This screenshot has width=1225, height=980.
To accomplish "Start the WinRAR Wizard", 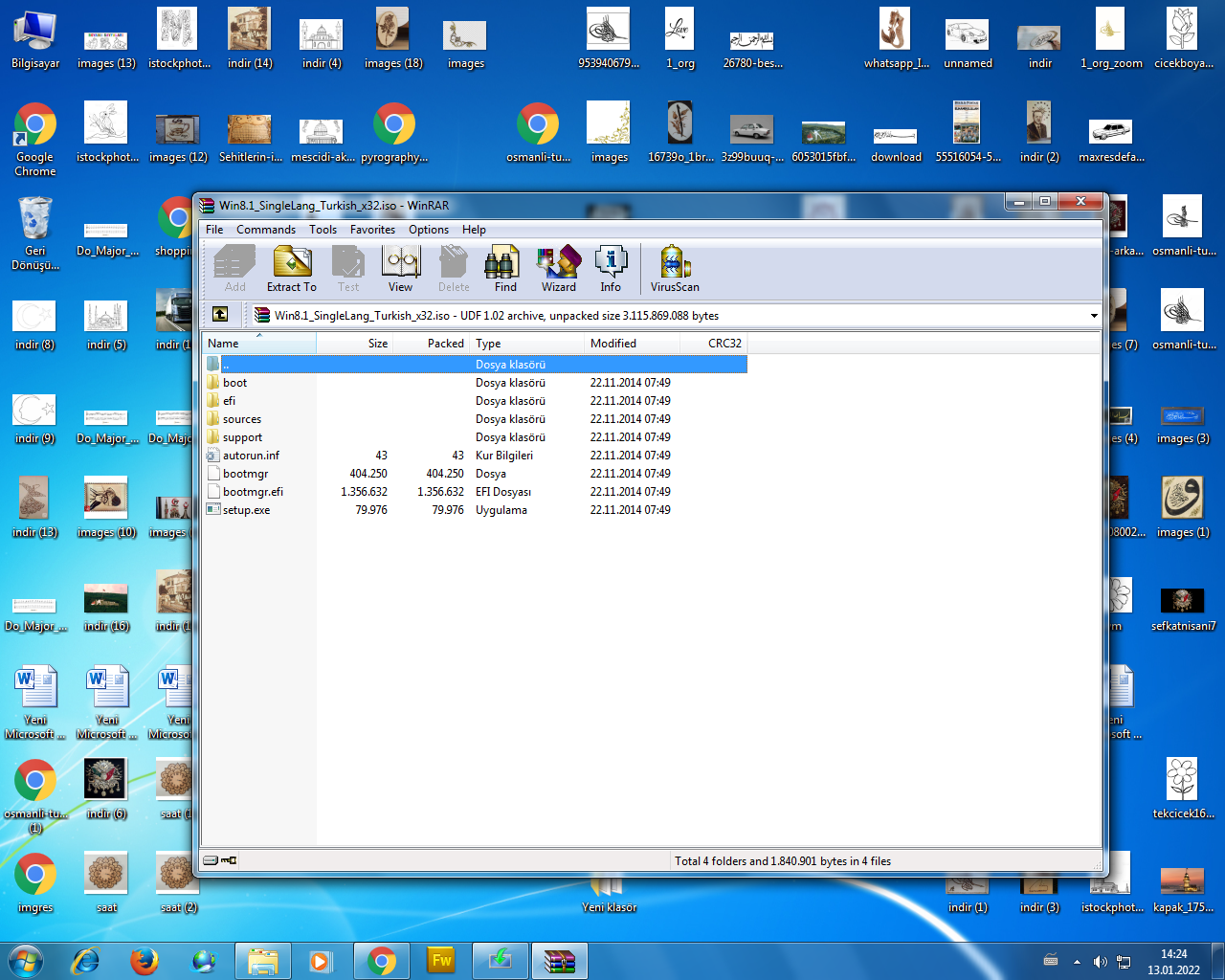I will 559,269.
